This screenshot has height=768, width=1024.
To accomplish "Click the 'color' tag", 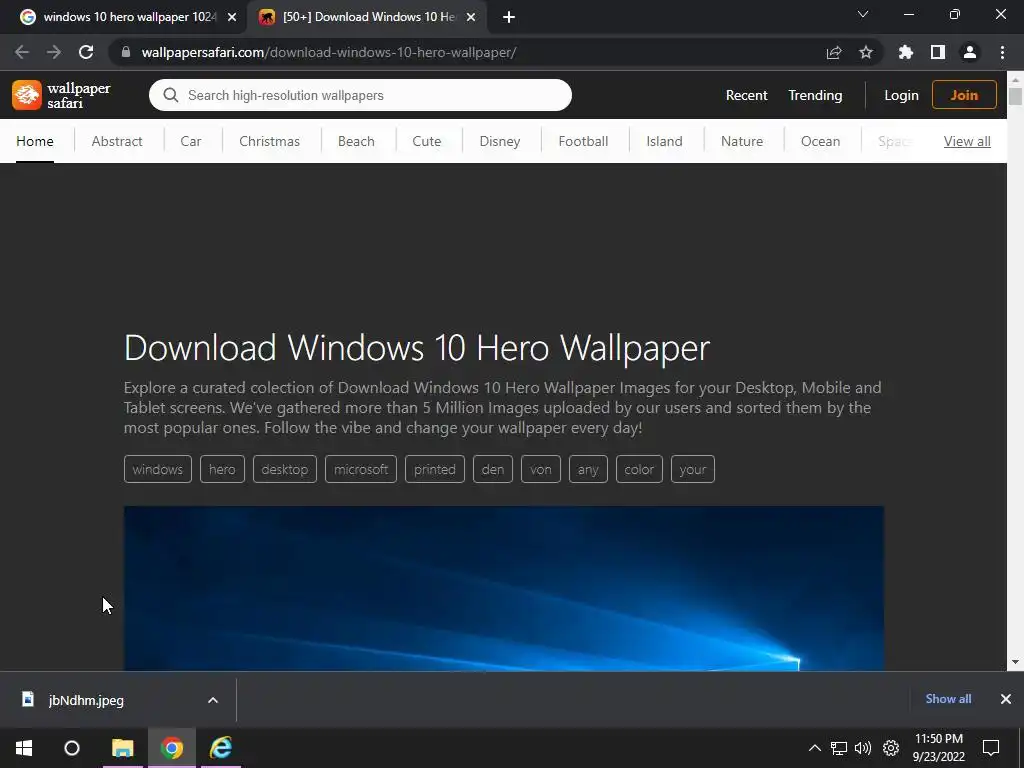I will click(639, 469).
